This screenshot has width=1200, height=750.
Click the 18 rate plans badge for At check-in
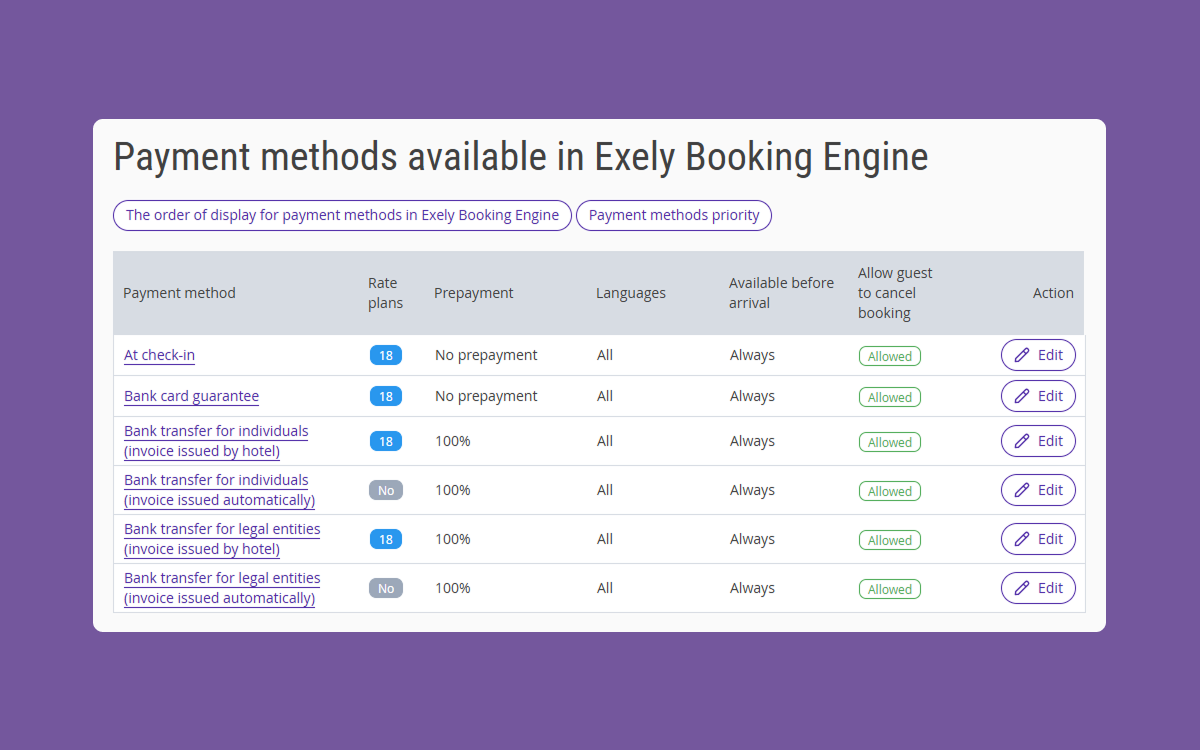[x=386, y=355]
